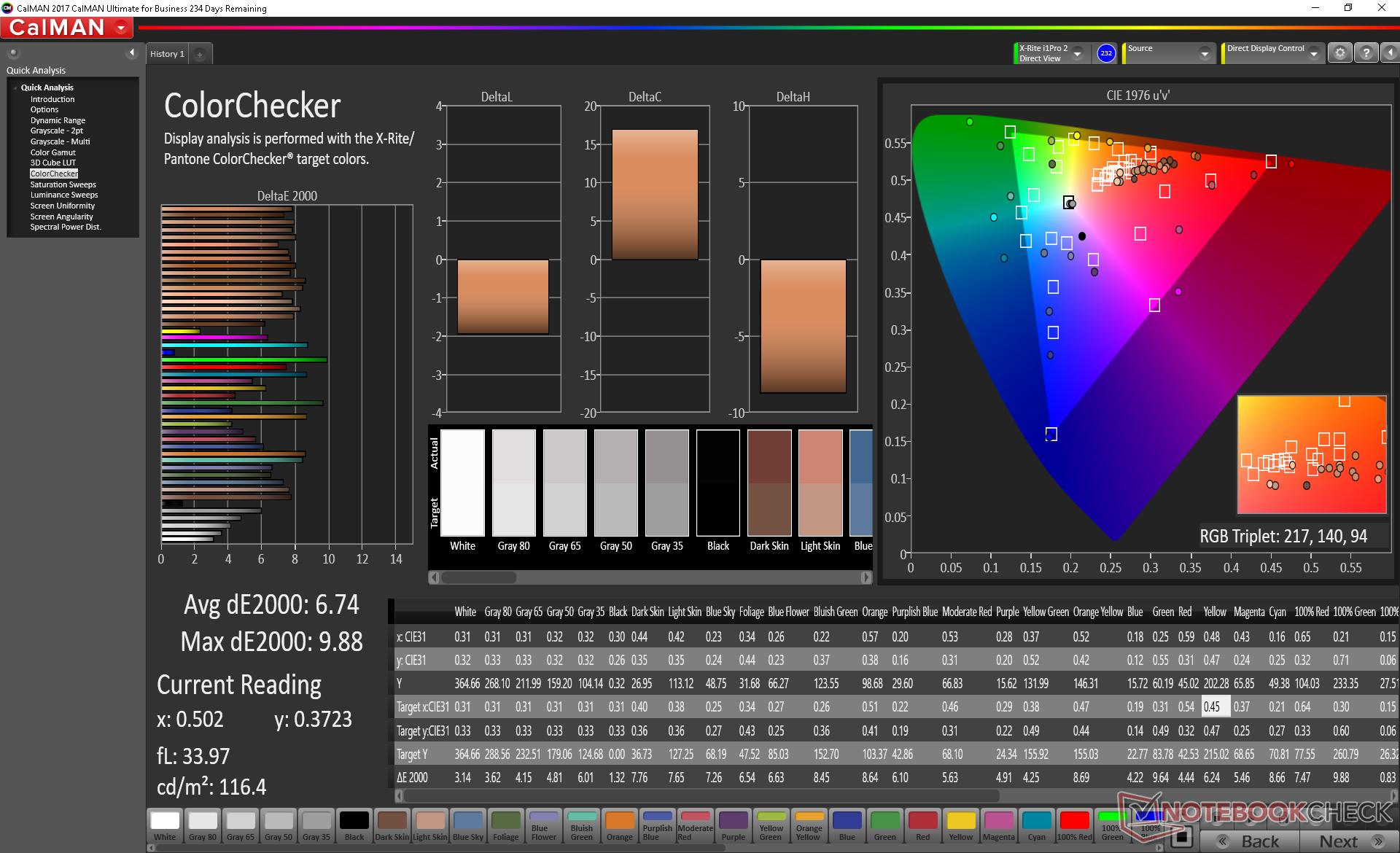
Task: Open the CalMAN logo main menu
Action: pyautogui.click(x=67, y=28)
